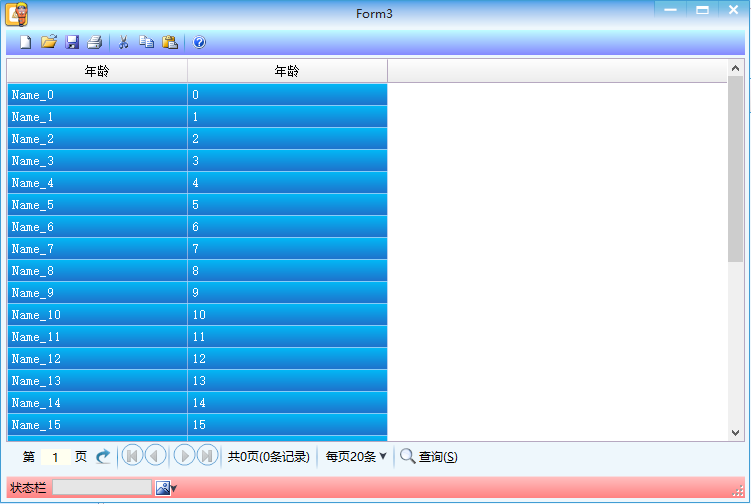Click the Paste clipboard icon
The image size is (751, 504).
pos(170,42)
